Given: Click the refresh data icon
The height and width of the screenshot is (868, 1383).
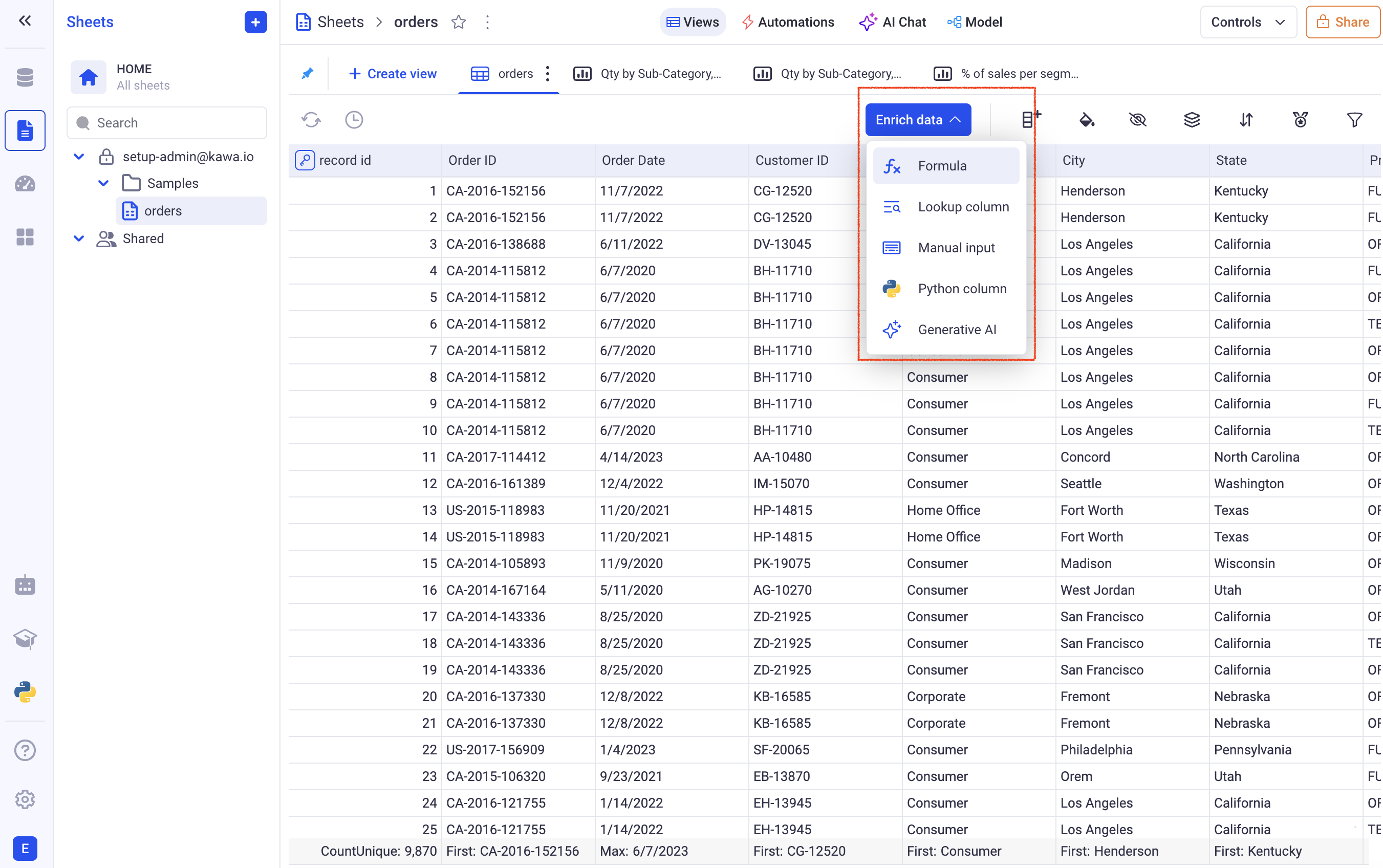Looking at the screenshot, I should [x=311, y=120].
